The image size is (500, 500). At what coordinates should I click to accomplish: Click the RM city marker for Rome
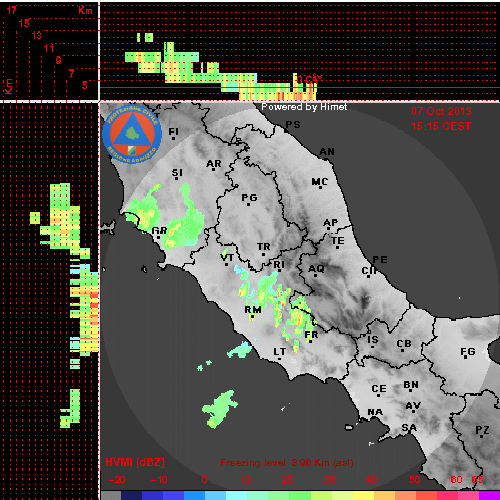[253, 310]
